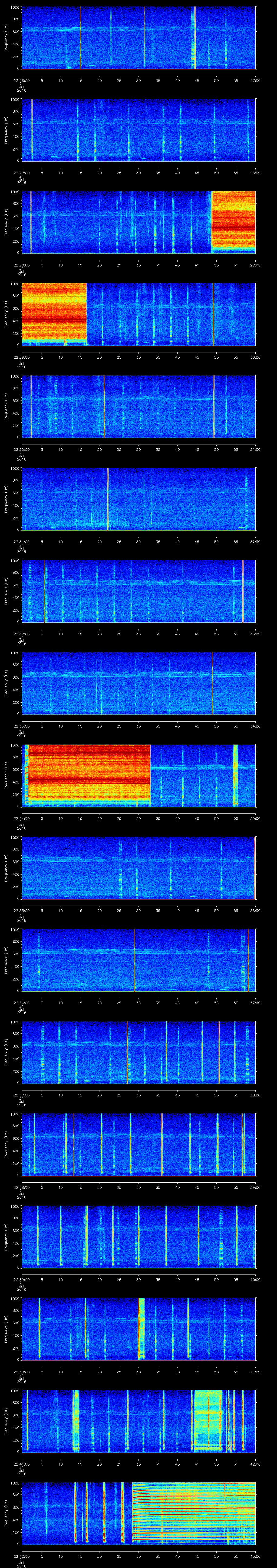Click the '22:31:00' time axis label
277x1568 pixels.
21,542
